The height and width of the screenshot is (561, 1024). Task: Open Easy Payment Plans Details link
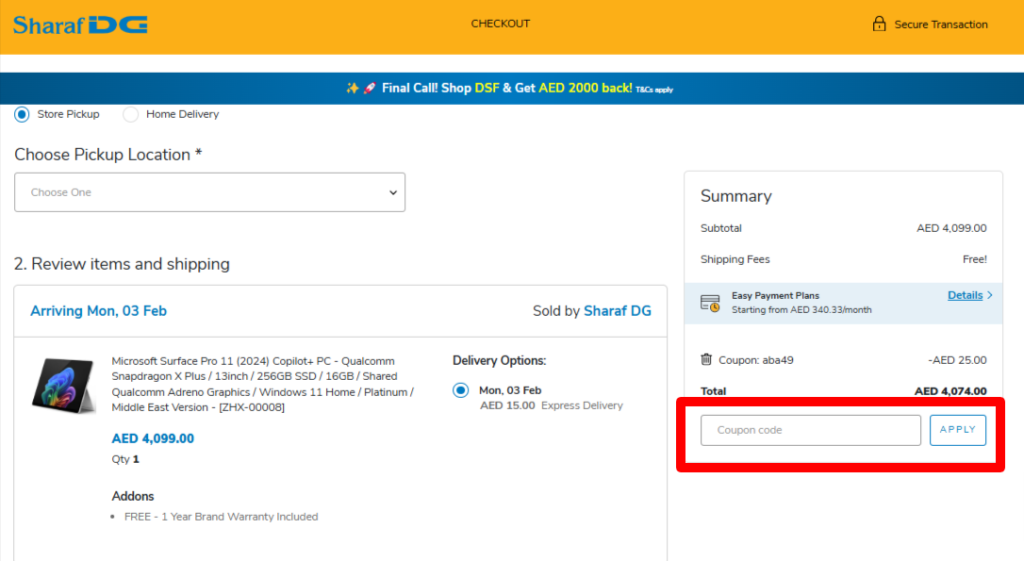click(x=965, y=295)
